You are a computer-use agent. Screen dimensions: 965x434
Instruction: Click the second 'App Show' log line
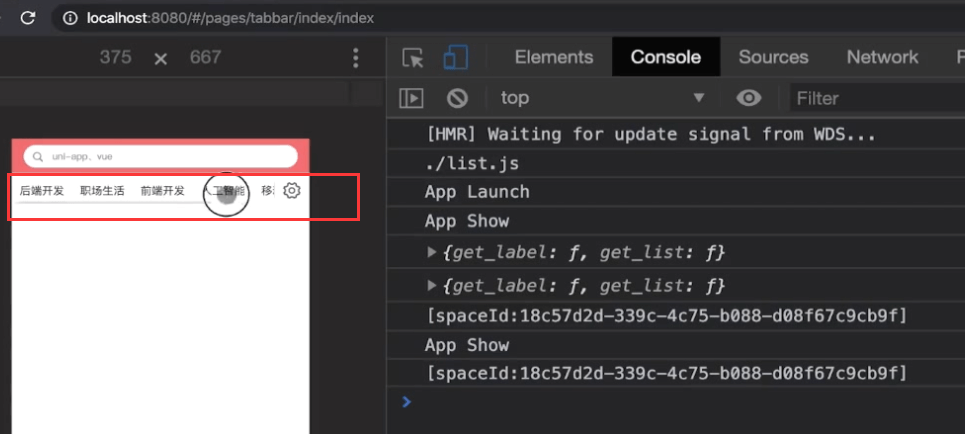[x=466, y=345]
